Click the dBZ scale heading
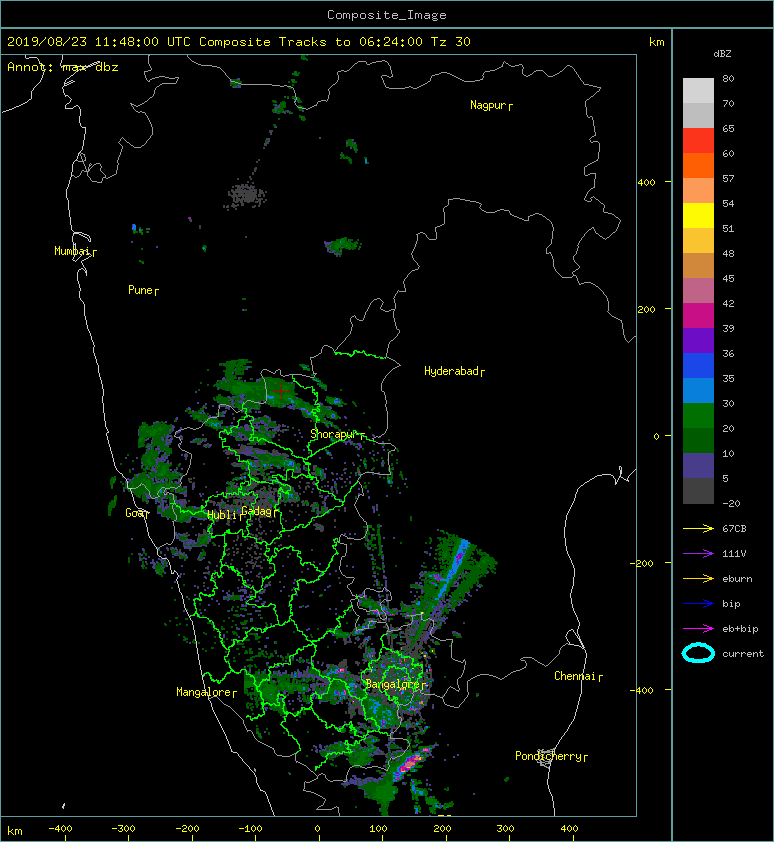The width and height of the screenshot is (774, 842). point(722,54)
